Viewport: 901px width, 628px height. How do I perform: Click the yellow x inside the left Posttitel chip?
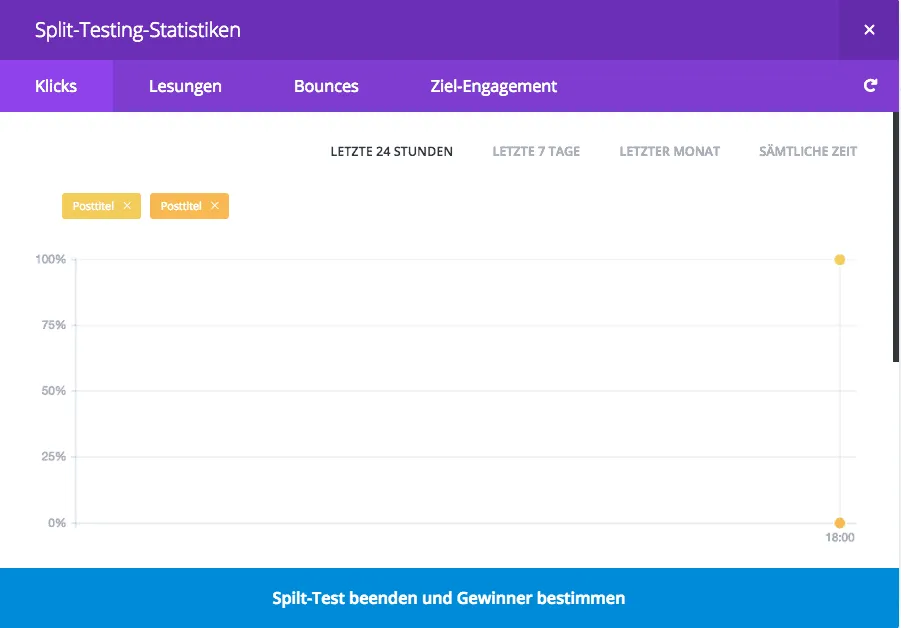coord(127,206)
